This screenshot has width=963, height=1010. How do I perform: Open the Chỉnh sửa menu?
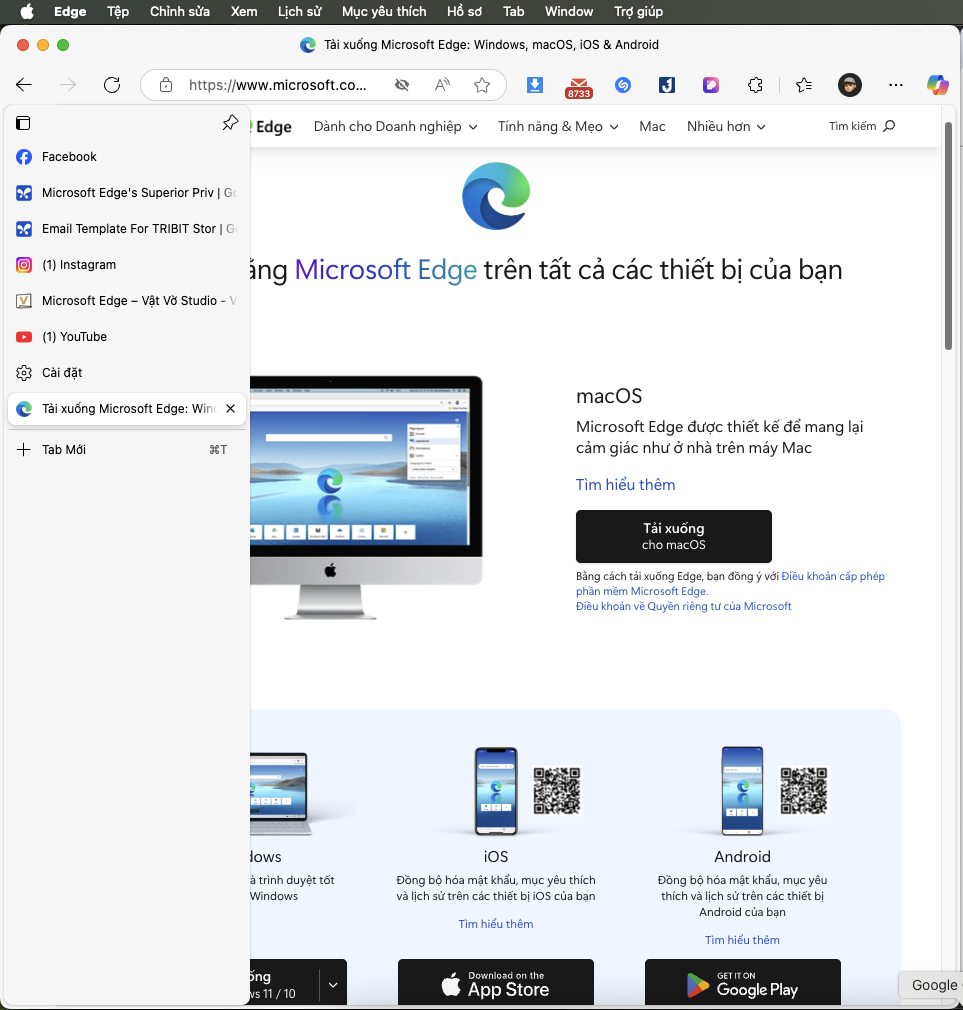point(180,12)
